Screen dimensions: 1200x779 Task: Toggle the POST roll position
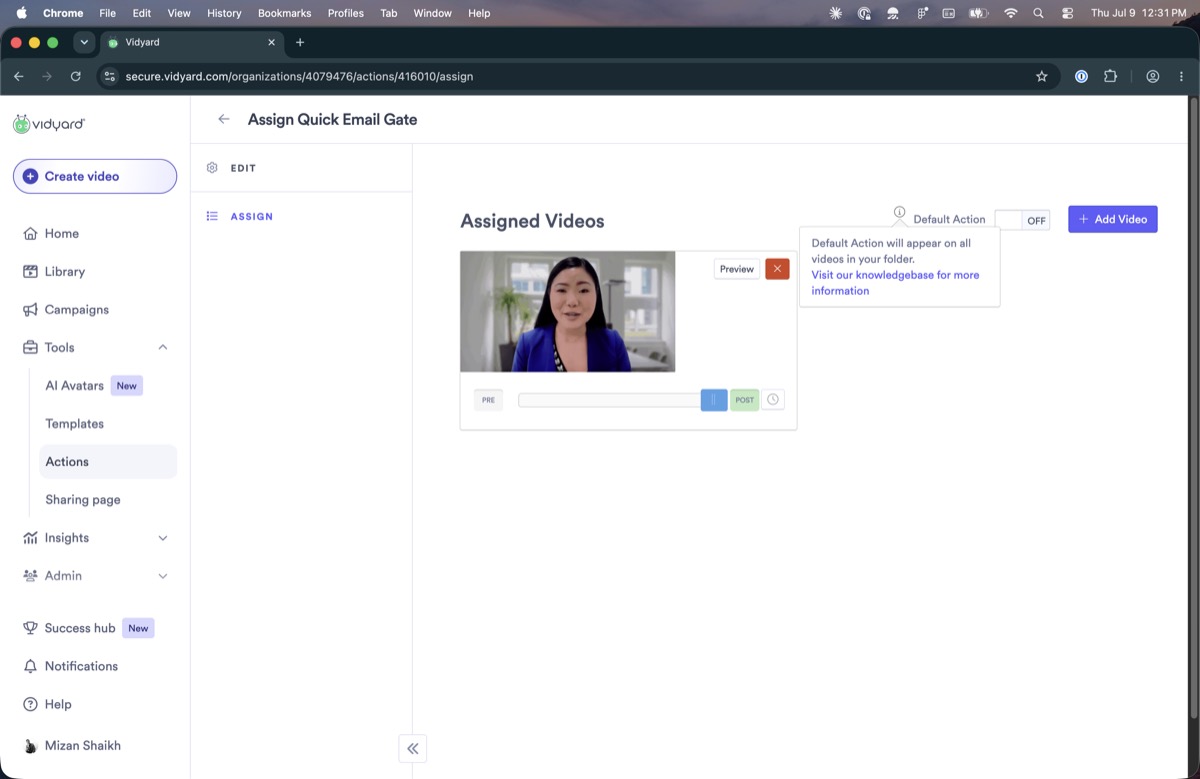point(745,400)
